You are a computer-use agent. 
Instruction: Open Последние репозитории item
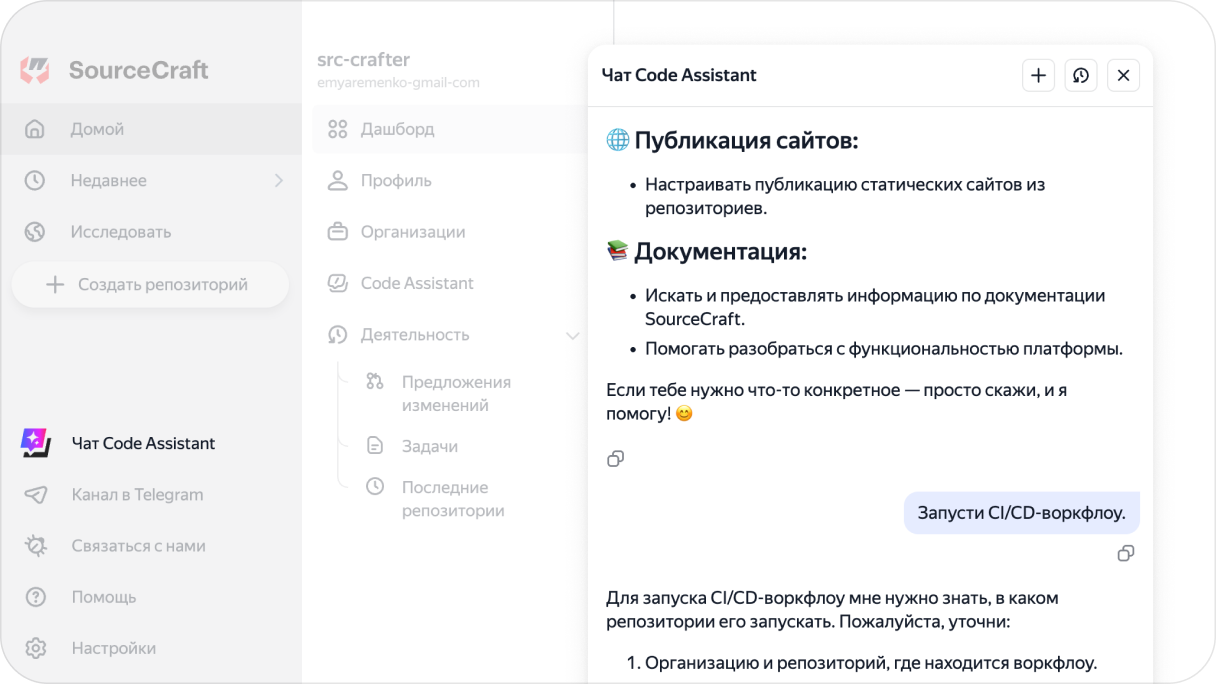452,499
